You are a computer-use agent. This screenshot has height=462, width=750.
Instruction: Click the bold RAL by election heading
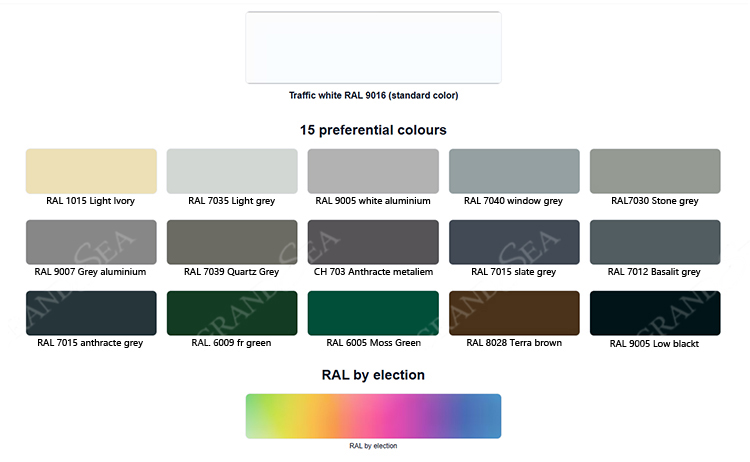373,375
